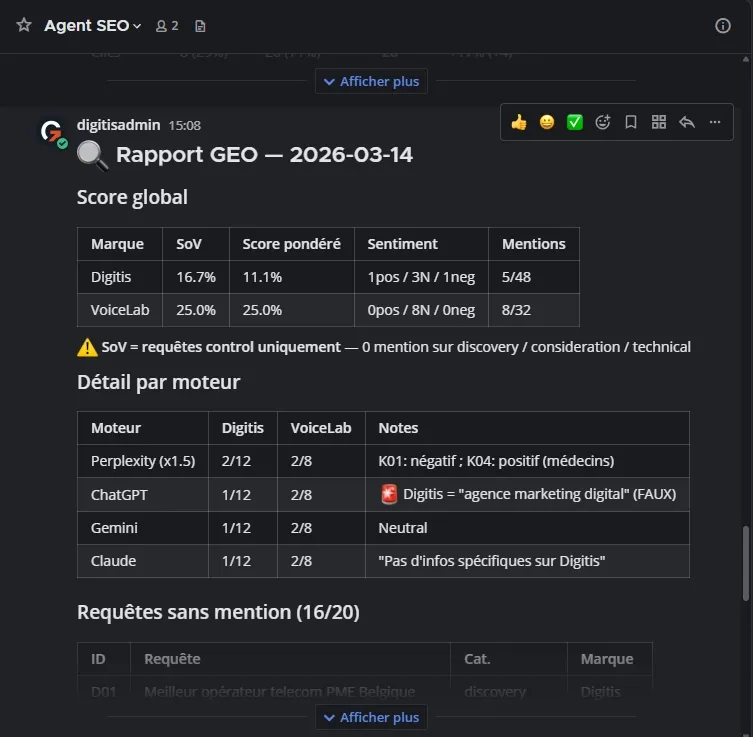Screen dimensions: 753x737
Task: Open the channel members list icon
Action: pos(167,26)
